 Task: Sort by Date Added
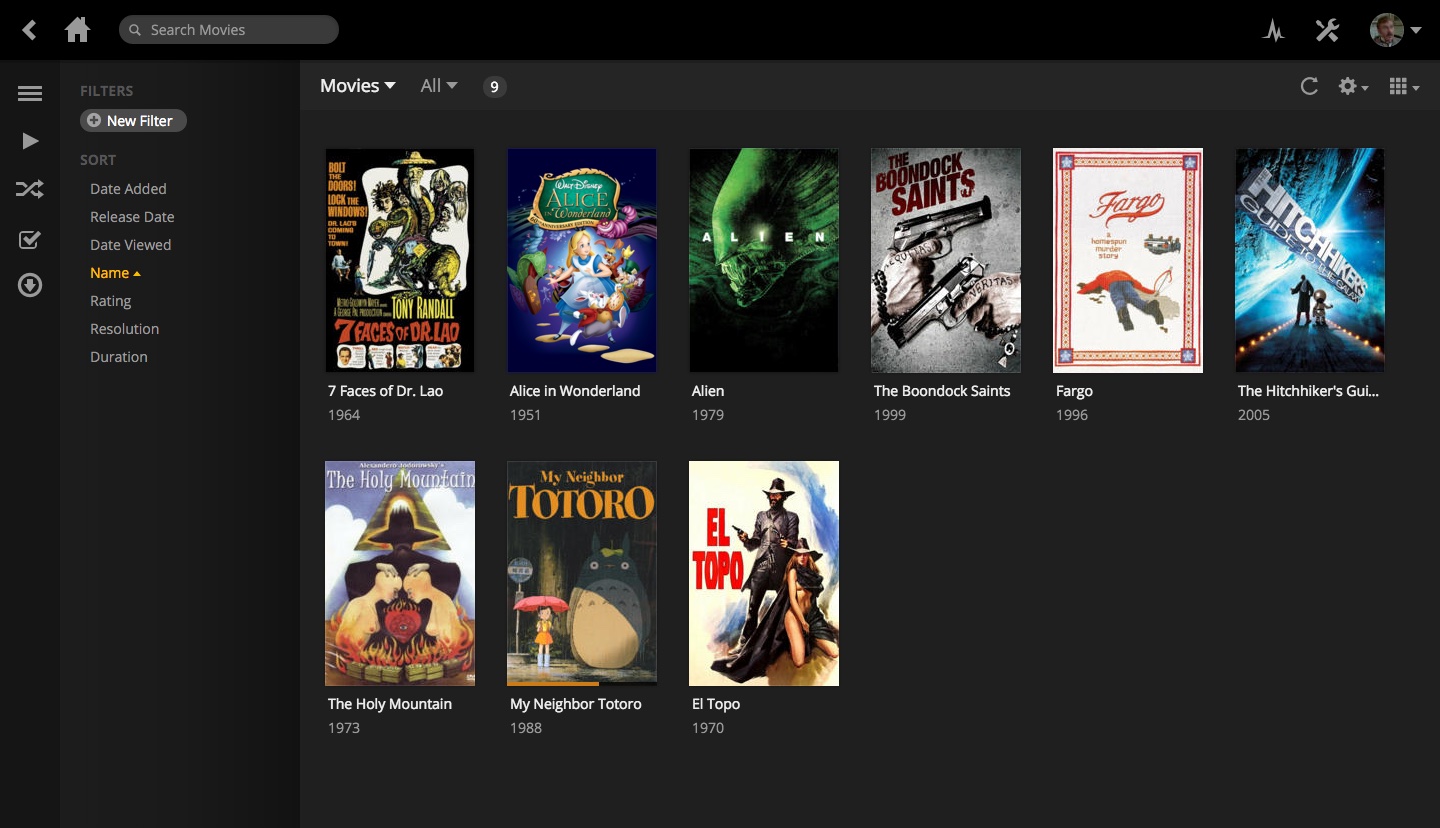tap(128, 189)
